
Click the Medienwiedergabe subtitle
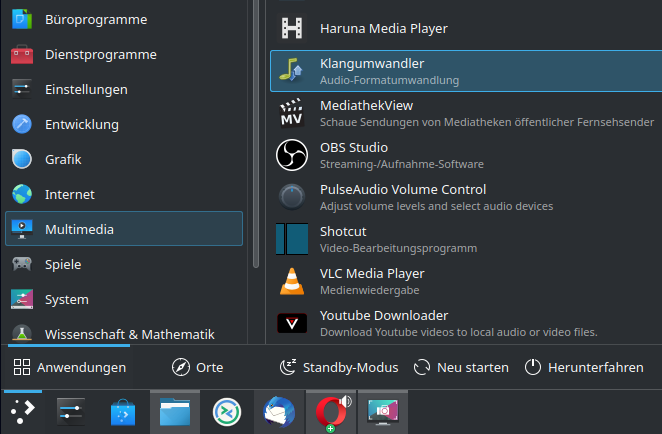370,290
